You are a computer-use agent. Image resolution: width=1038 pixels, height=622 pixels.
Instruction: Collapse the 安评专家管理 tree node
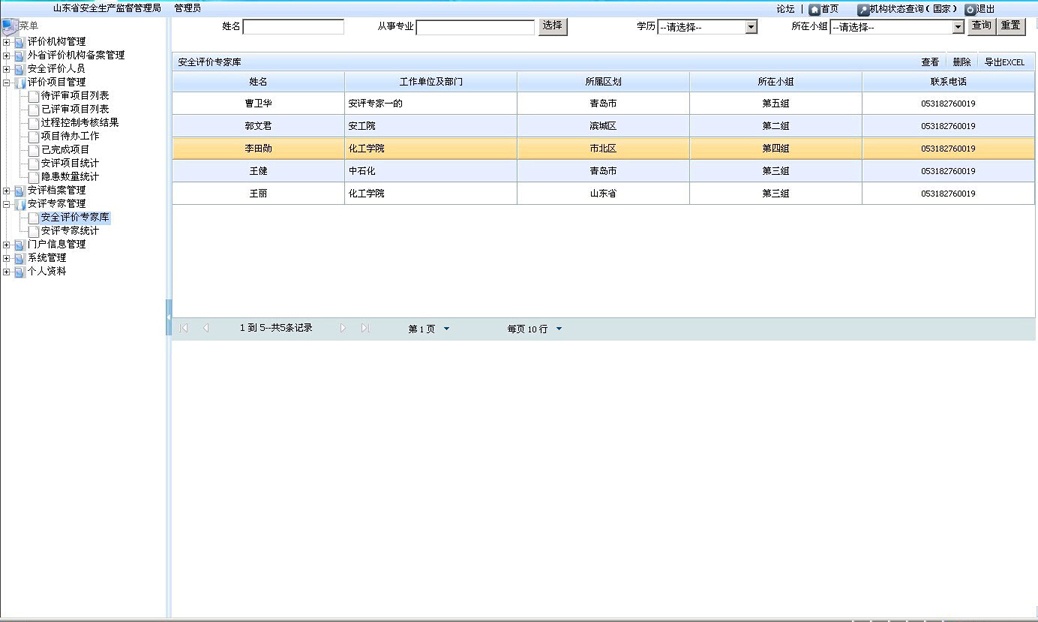[7, 204]
